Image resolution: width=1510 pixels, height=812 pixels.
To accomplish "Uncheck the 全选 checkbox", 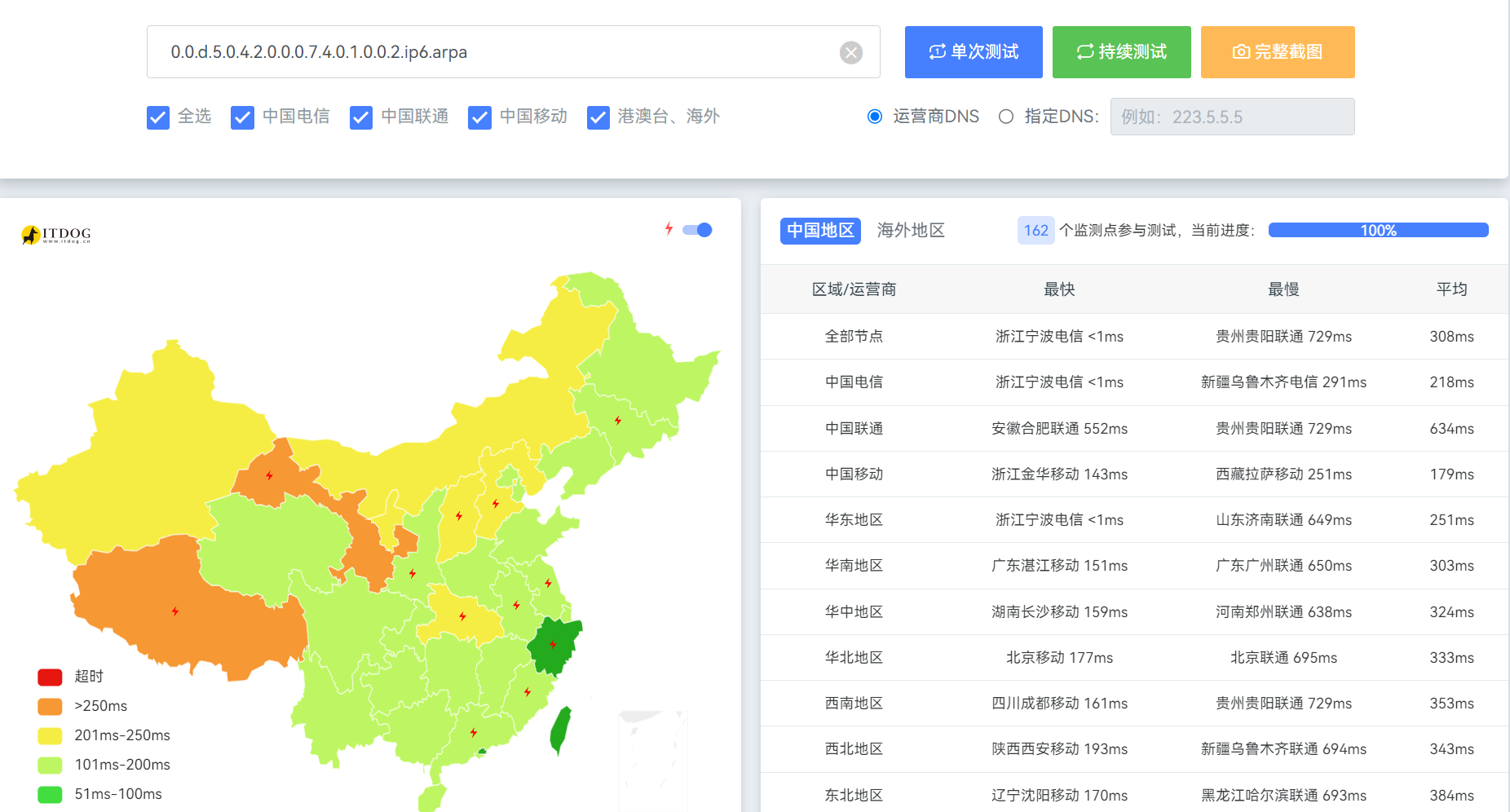I will coord(158,117).
